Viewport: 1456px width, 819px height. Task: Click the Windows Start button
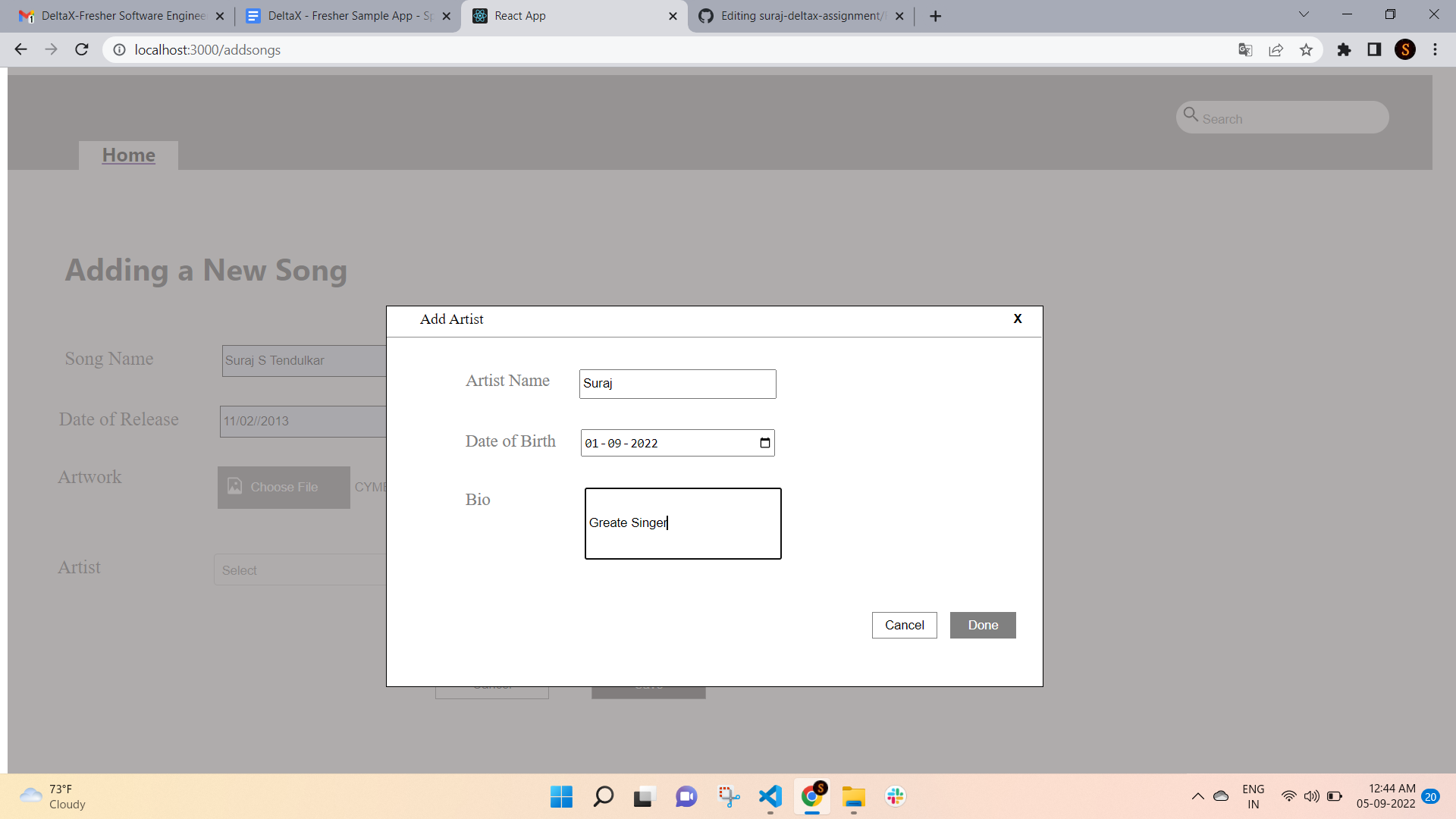pos(560,796)
